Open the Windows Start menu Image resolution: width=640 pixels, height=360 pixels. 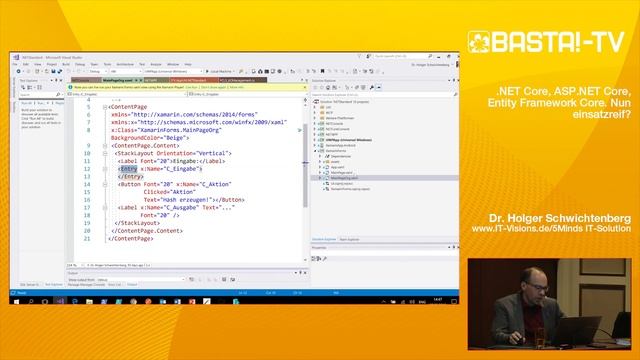[x=16, y=302]
